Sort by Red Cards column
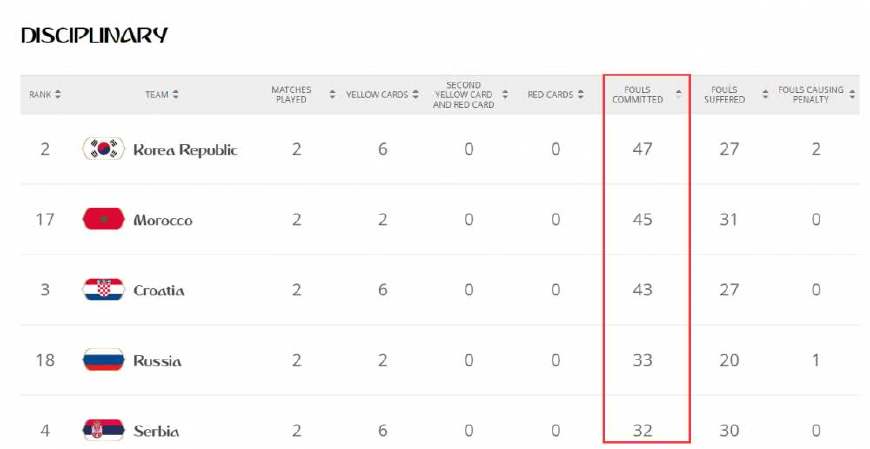This screenshot has height=449, width=870. click(580, 95)
